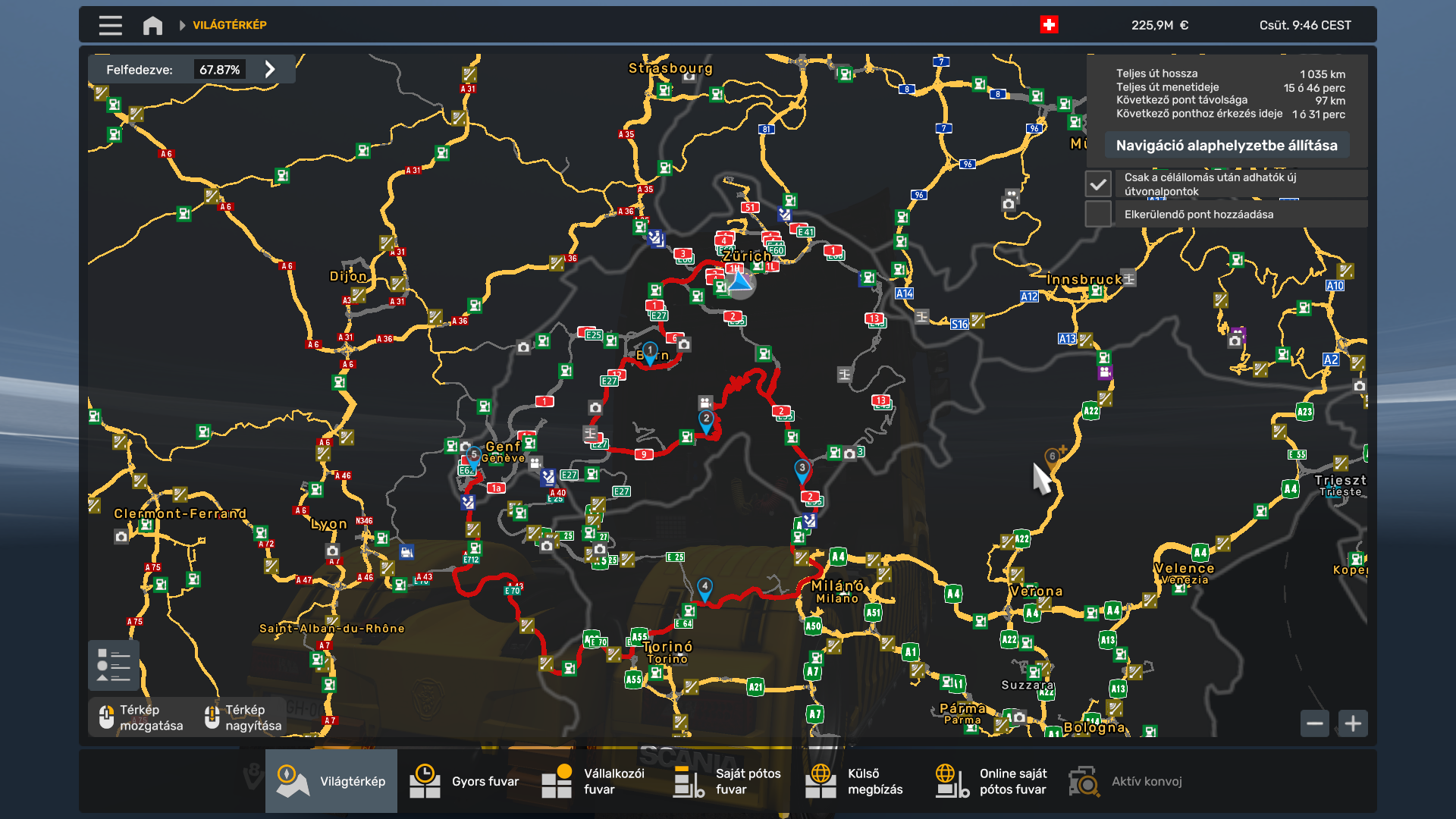The image size is (1456, 819).
Task: Switch to the Világtérkép tab
Action: tap(331, 781)
